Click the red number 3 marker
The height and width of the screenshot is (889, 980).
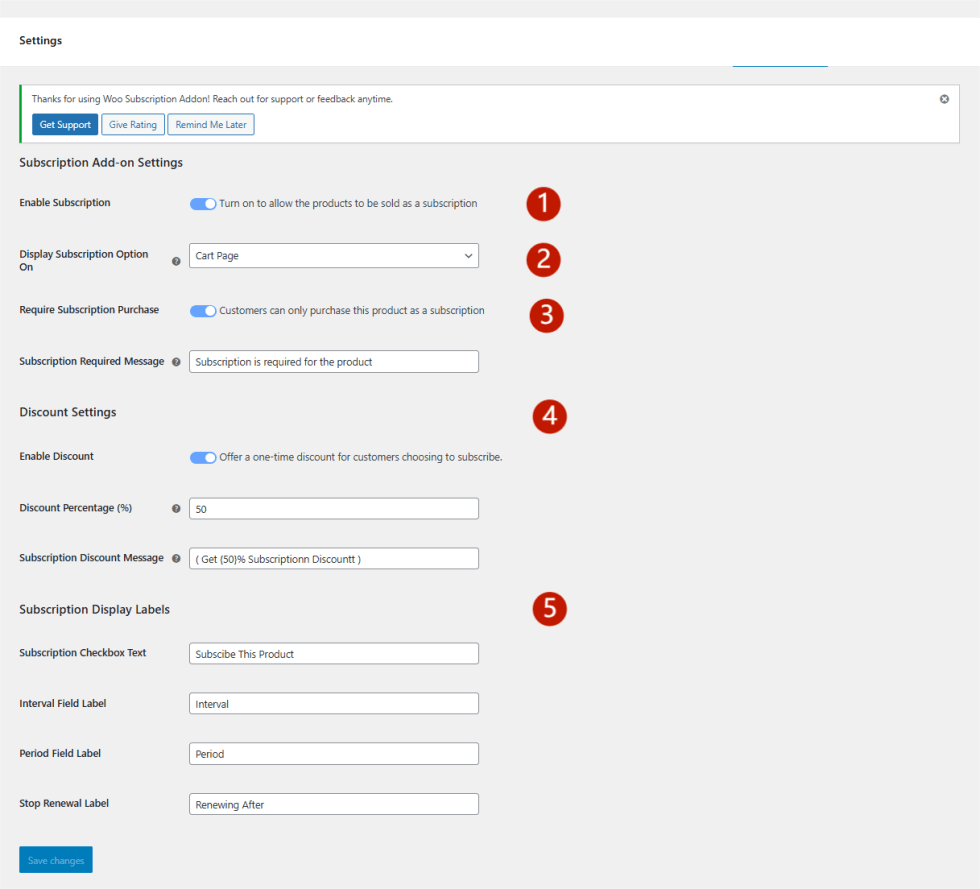(x=546, y=315)
